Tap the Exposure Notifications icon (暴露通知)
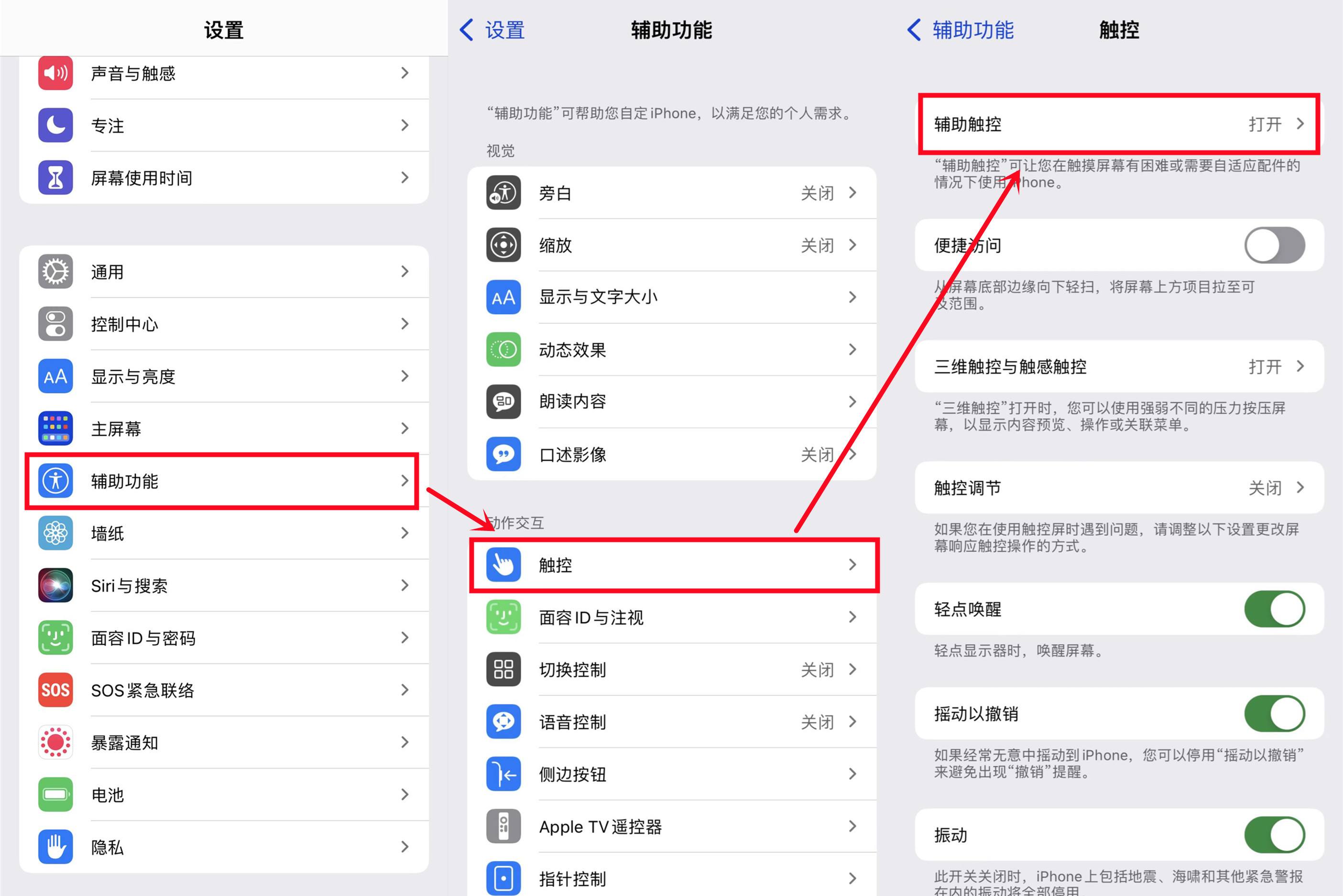Image resolution: width=1343 pixels, height=896 pixels. [x=55, y=742]
